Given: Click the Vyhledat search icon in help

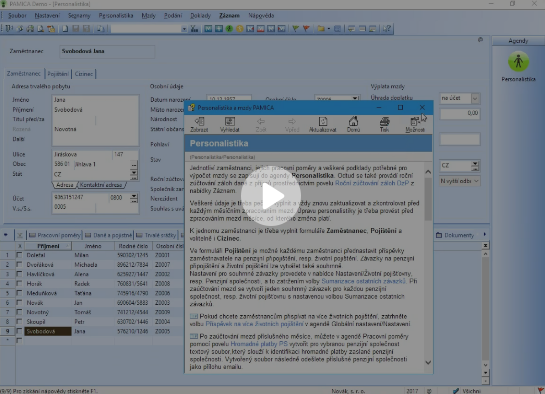Looking at the screenshot, I should click(x=229, y=124).
